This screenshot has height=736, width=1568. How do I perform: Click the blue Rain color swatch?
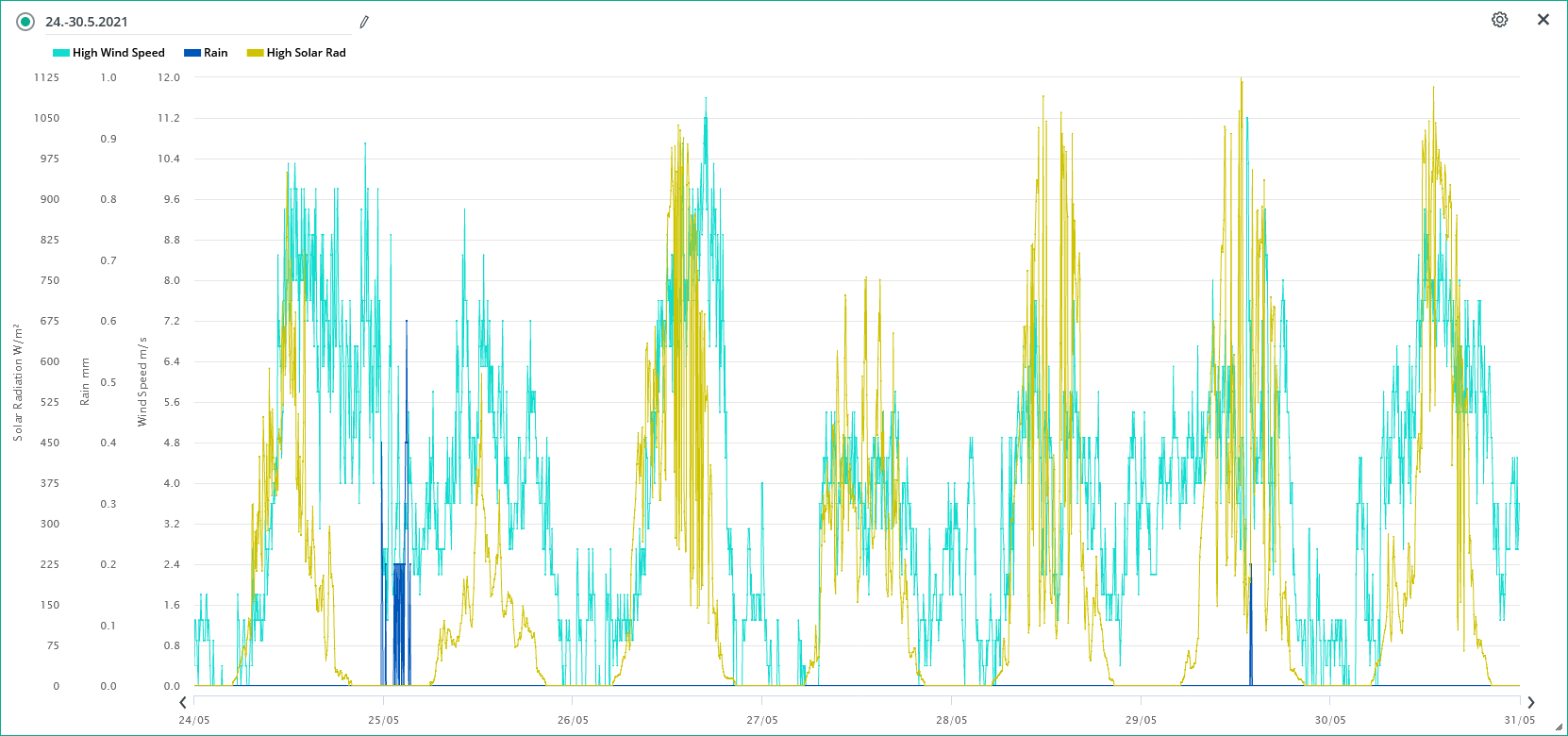tap(192, 53)
